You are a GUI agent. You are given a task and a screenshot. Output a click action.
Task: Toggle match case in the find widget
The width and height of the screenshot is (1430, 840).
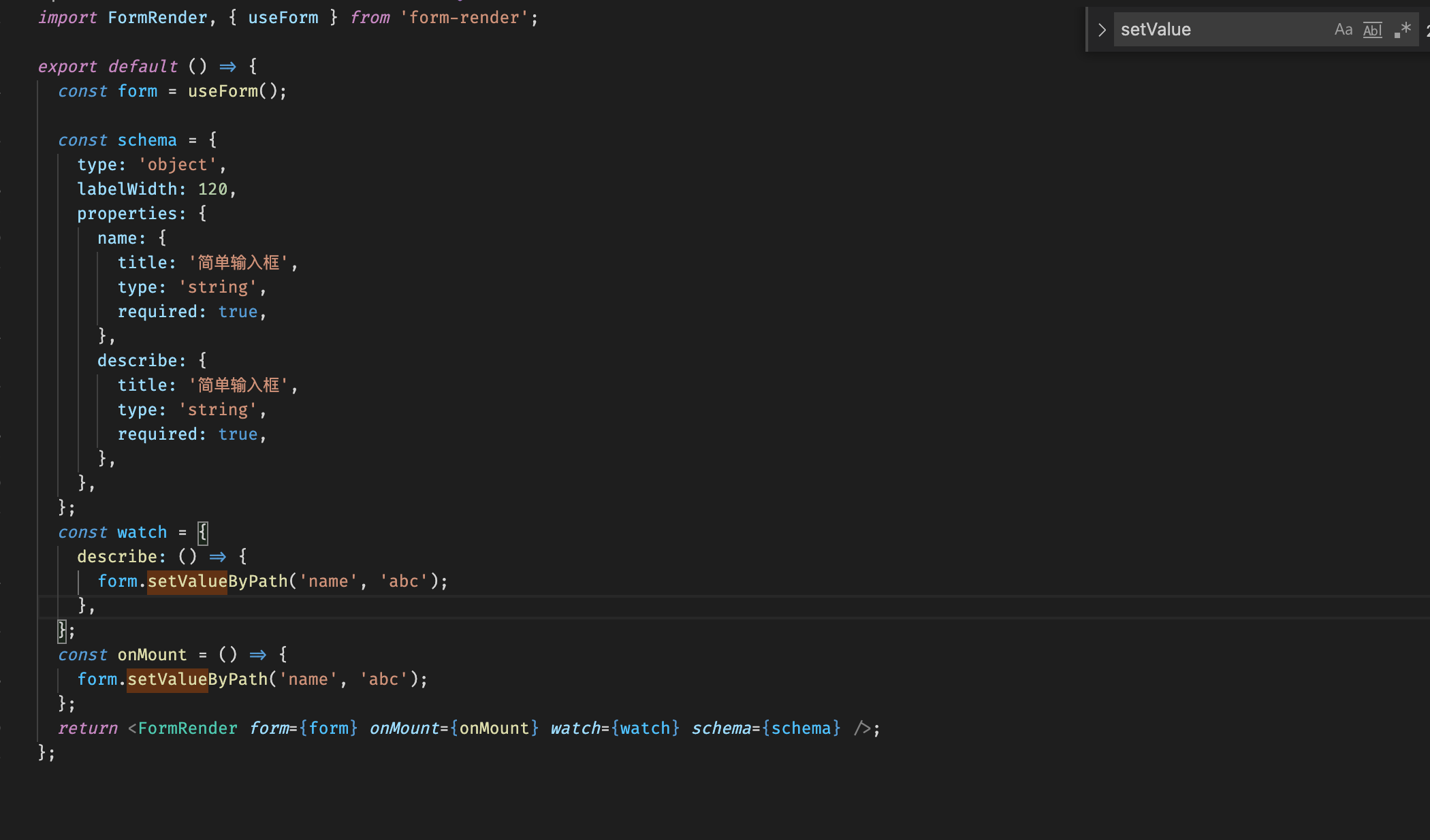point(1343,29)
